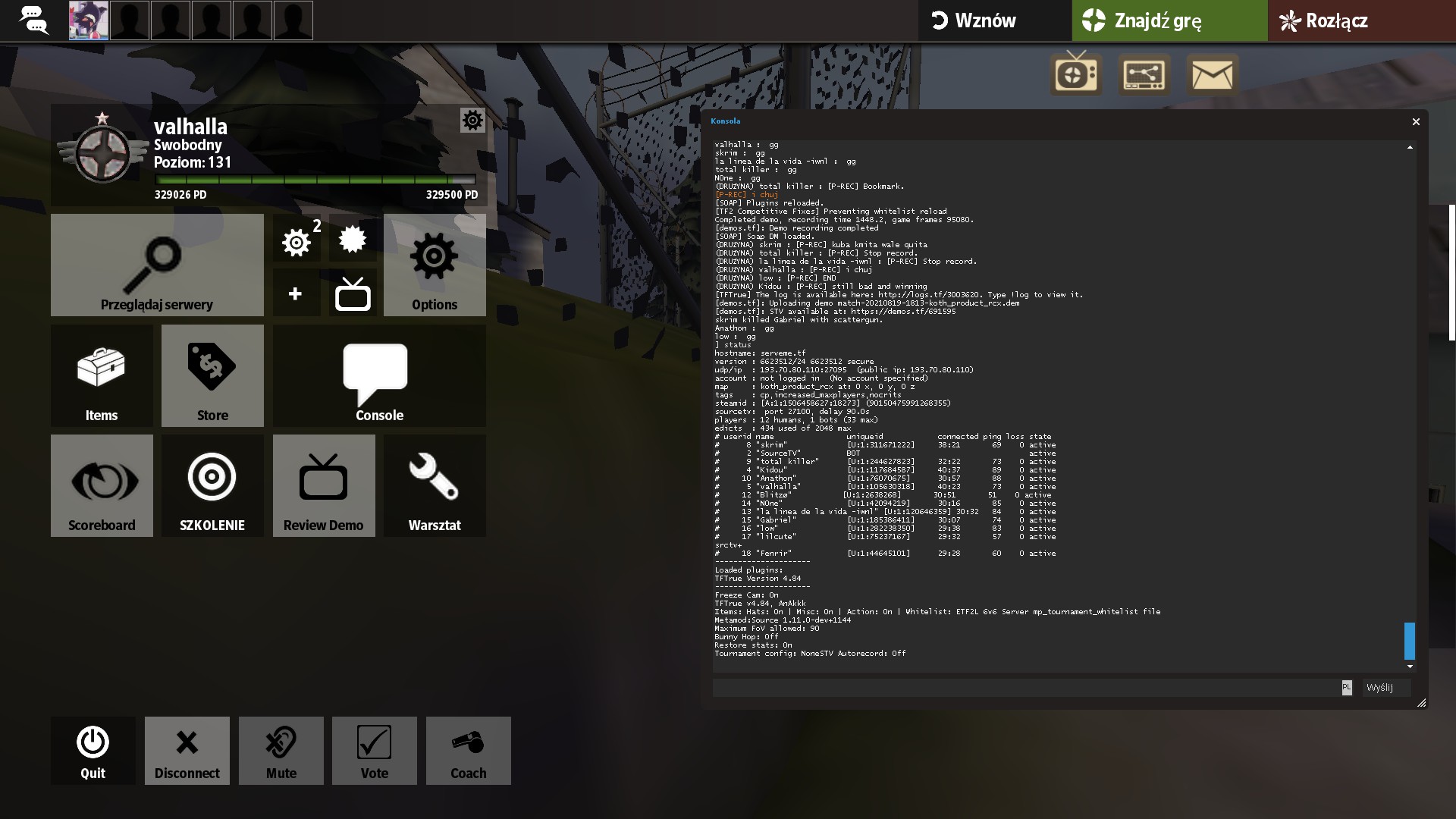Viewport: 1456px width, 819px height.
Task: Open the Vote checkbox button
Action: pos(374,751)
